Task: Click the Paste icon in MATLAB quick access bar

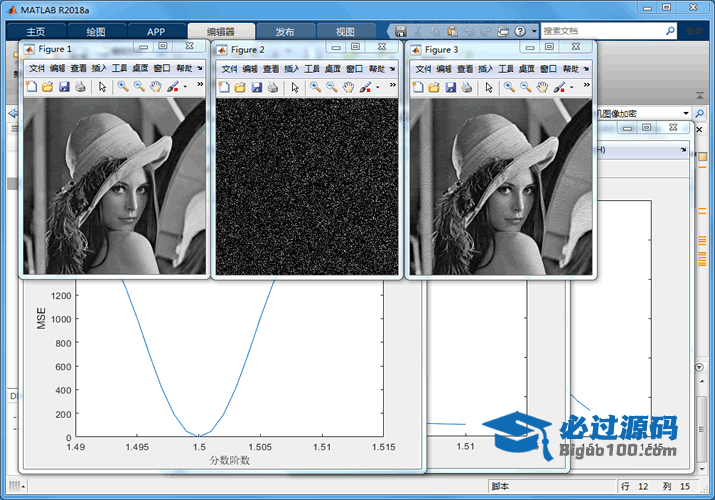Action: [x=452, y=31]
